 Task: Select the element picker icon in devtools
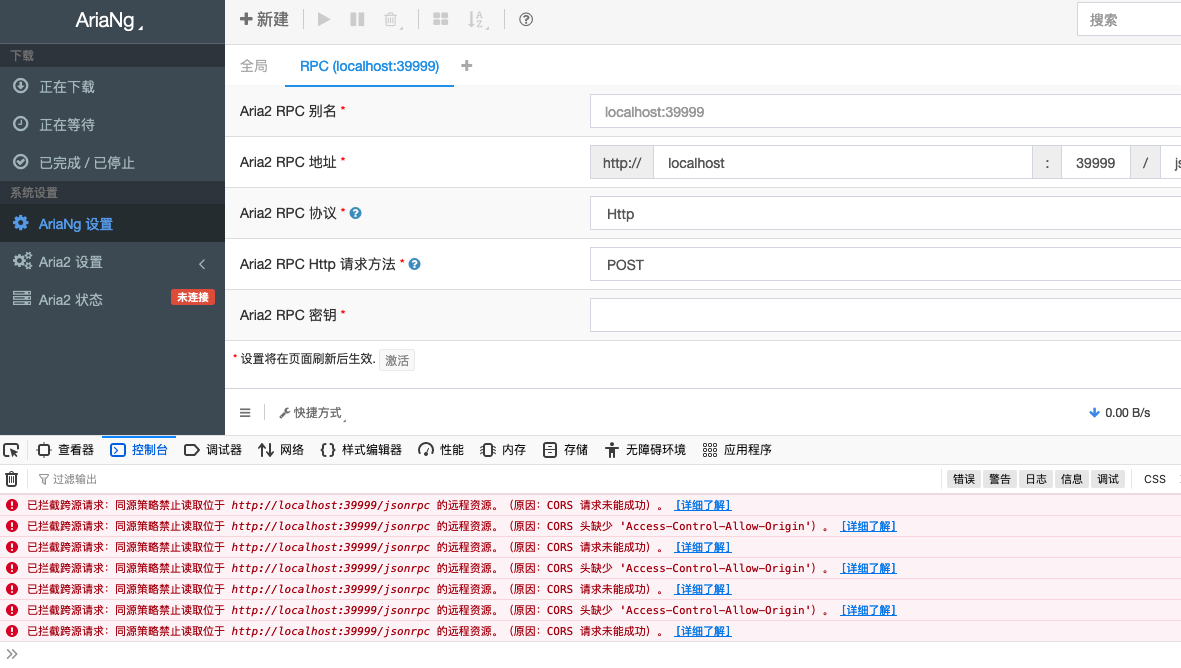pos(12,449)
